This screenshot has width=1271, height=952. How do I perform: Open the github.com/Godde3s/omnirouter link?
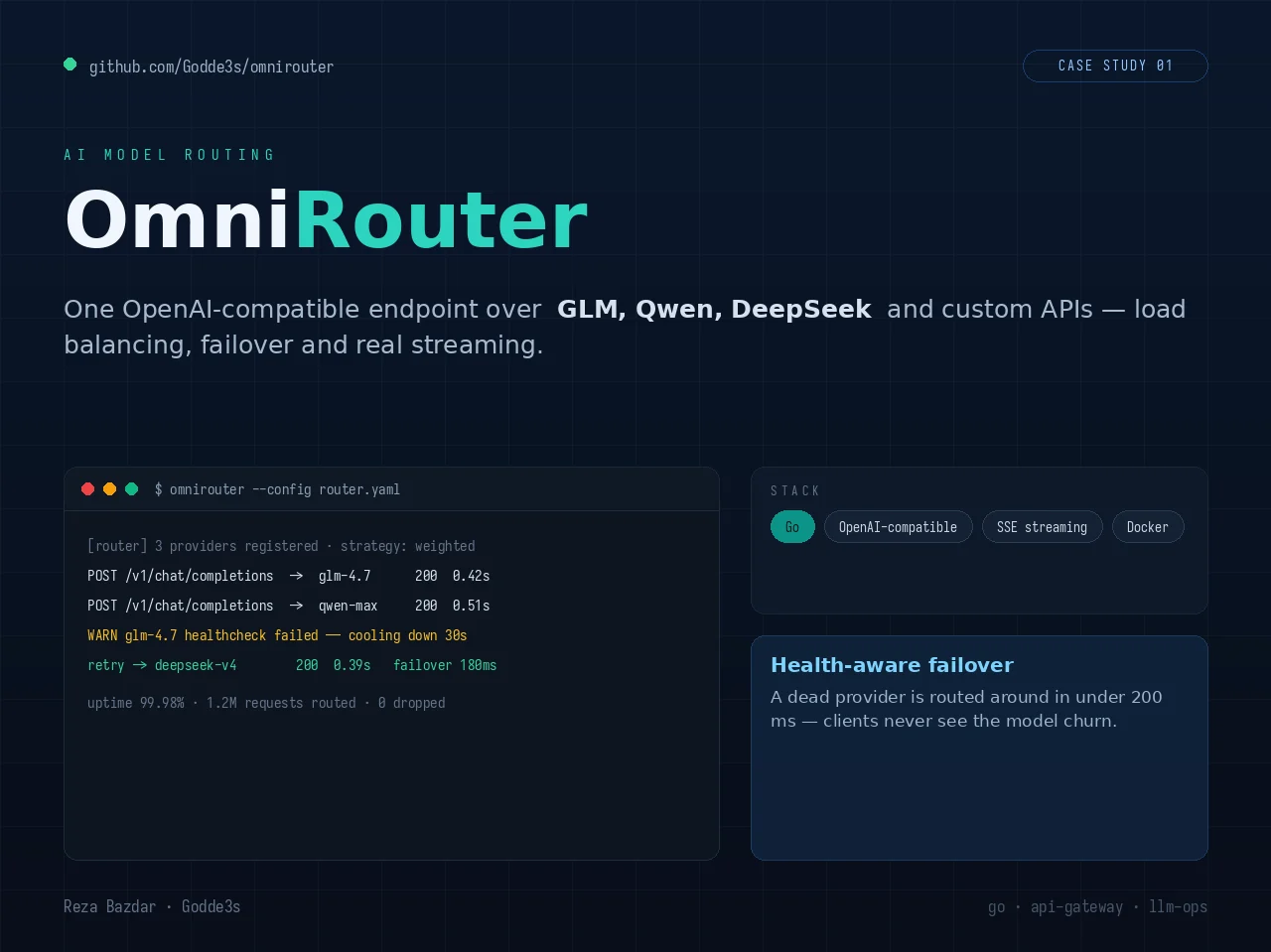pos(212,67)
